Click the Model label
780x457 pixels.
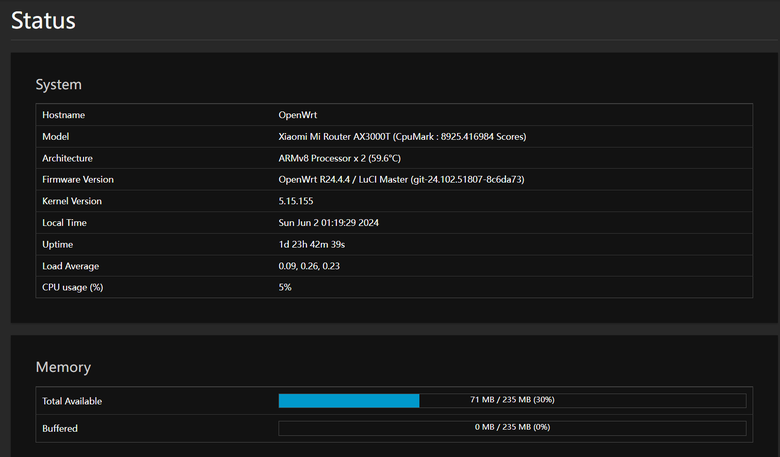pyautogui.click(x=55, y=136)
